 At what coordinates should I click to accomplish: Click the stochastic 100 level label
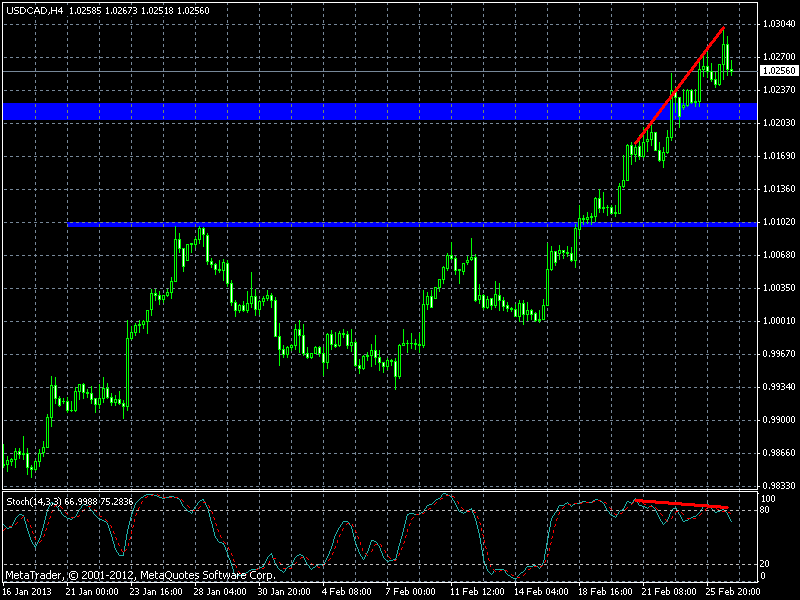click(x=768, y=499)
